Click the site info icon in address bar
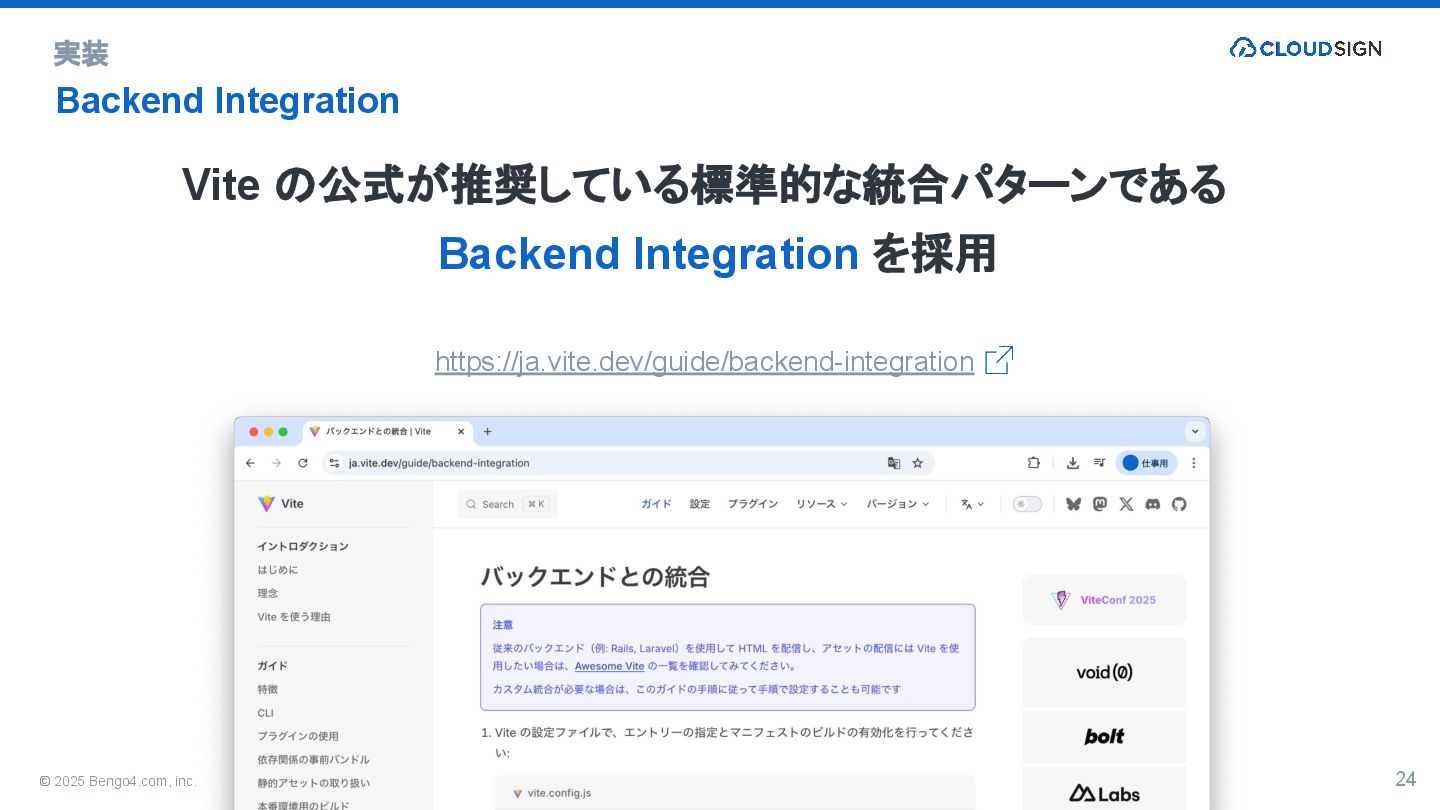The width and height of the screenshot is (1440, 810). (x=335, y=463)
